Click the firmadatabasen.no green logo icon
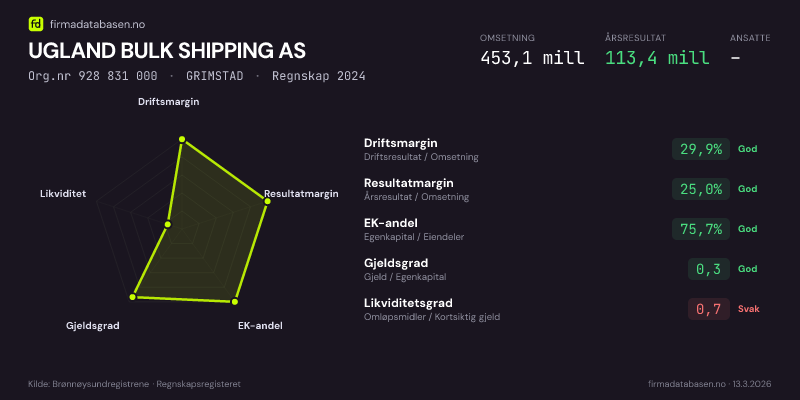This screenshot has height=400, width=800. pyautogui.click(x=35, y=24)
